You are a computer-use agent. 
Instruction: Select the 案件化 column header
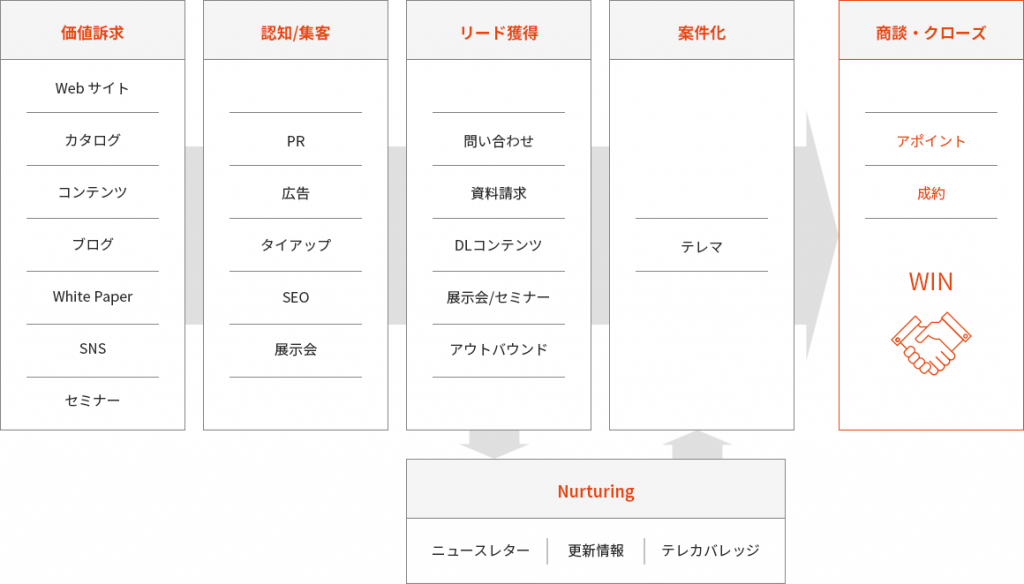pos(702,30)
